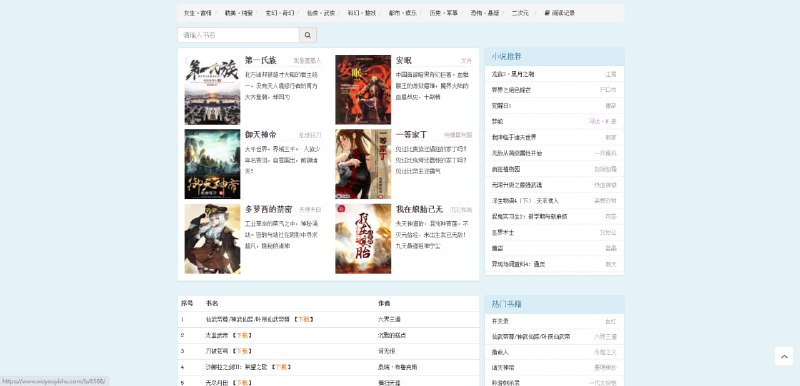Open the 仙侠·武侠 category

(x=321, y=13)
